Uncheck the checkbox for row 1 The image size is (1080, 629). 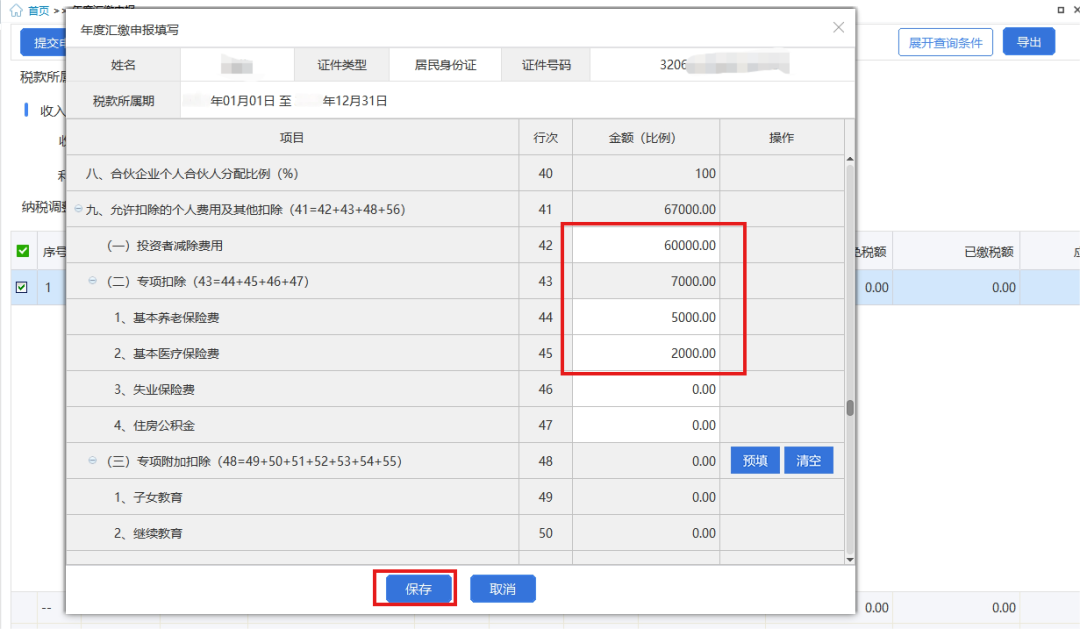click(x=22, y=288)
